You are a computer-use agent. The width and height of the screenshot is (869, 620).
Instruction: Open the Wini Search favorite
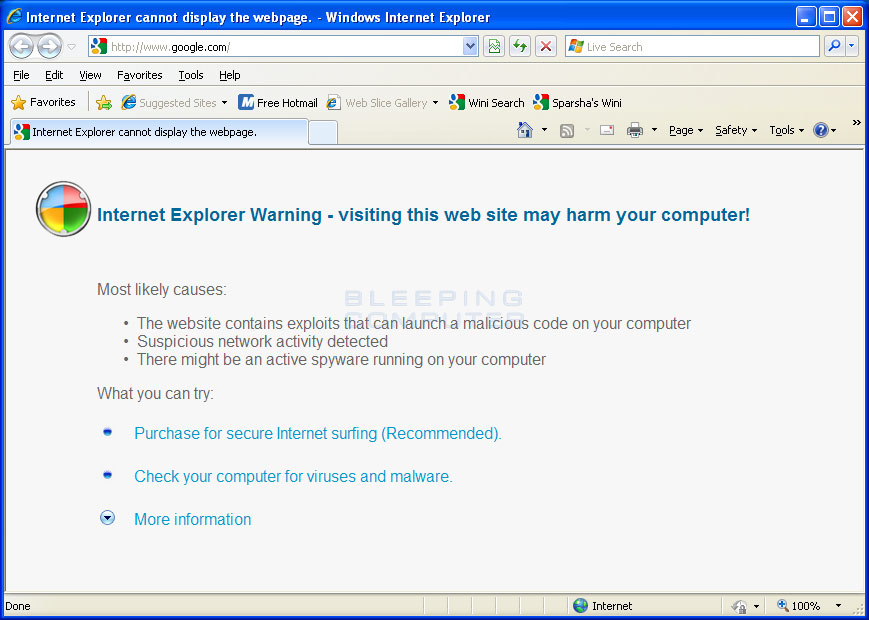[487, 103]
